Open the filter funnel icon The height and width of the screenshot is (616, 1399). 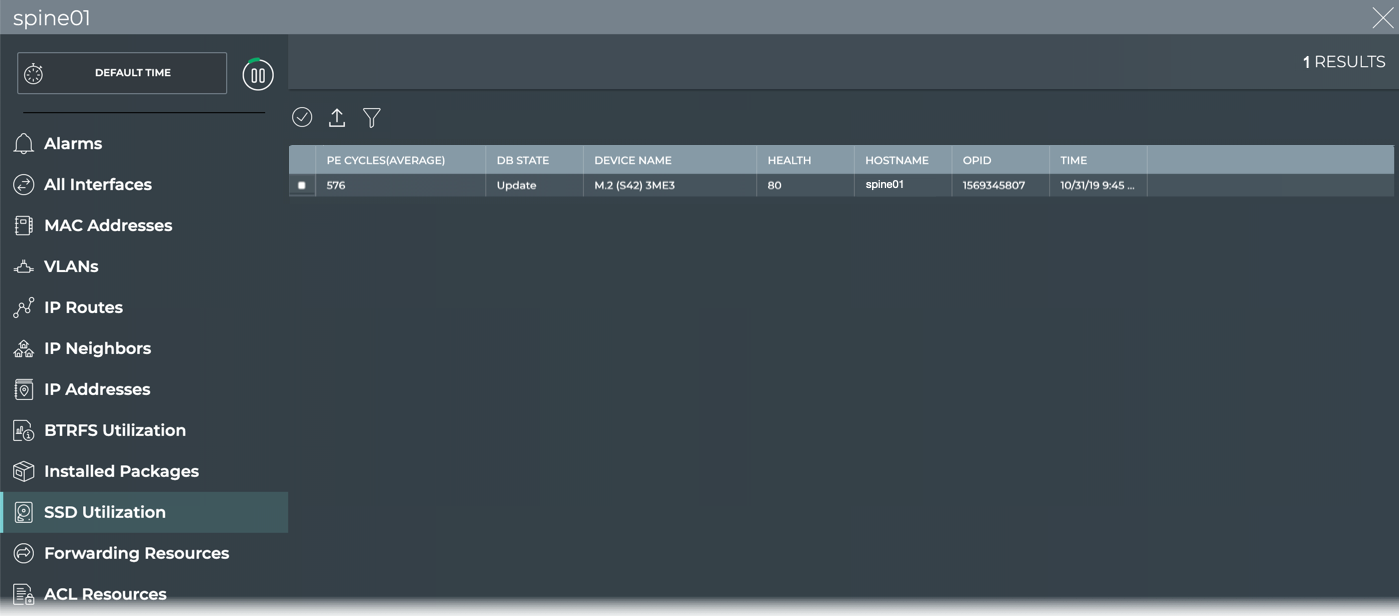point(372,118)
